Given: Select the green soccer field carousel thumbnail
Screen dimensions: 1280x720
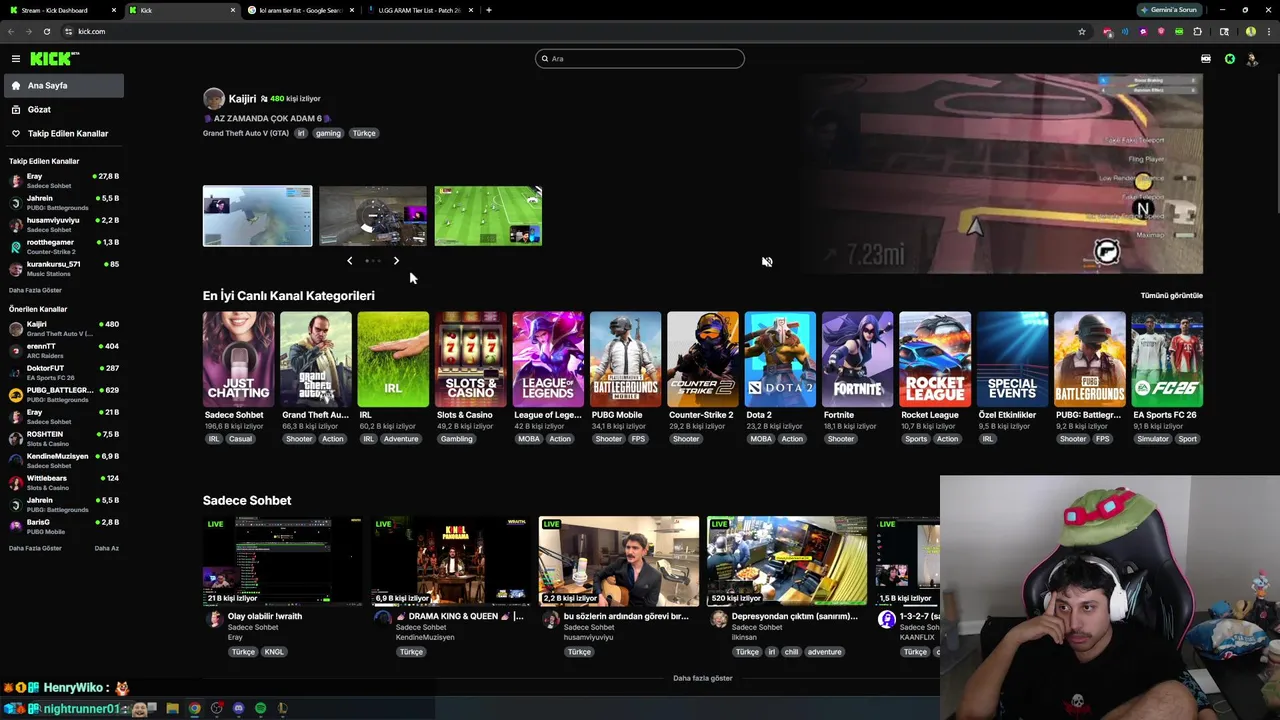Looking at the screenshot, I should pyautogui.click(x=488, y=216).
